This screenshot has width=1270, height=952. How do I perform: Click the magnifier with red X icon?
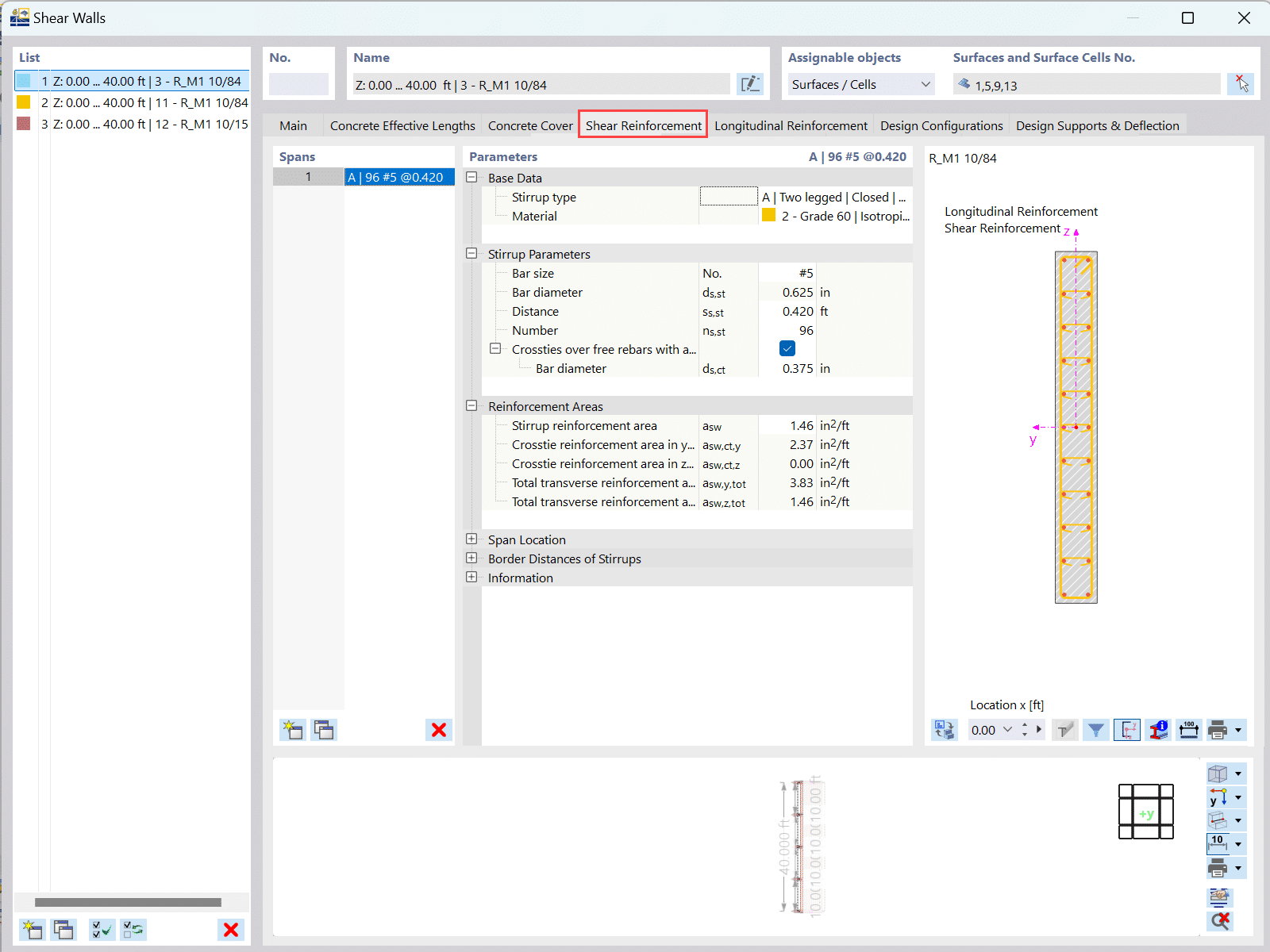1220,920
